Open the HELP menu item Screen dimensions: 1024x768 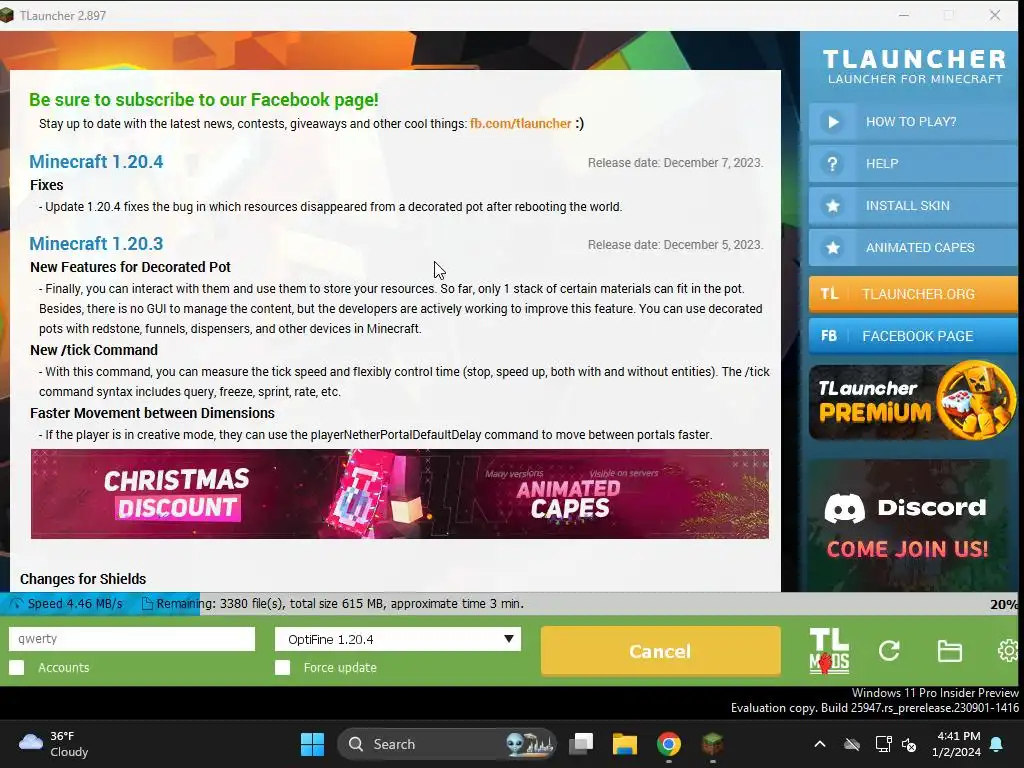[913, 164]
